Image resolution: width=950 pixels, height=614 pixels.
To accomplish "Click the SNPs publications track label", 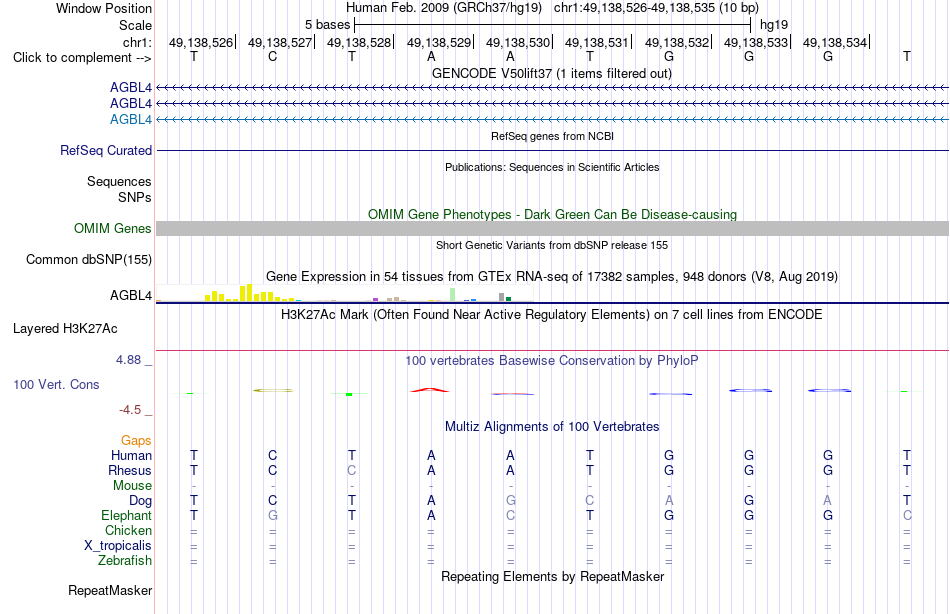I will [x=135, y=198].
